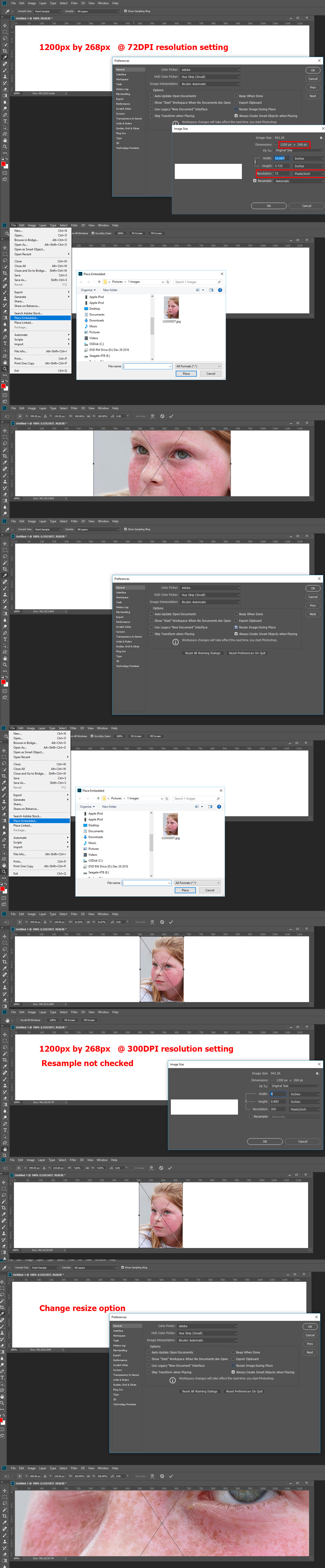
Task: Select Eyedropper tool in topmost 72DPI screenshot toolbar
Action: click(x=5, y=57)
